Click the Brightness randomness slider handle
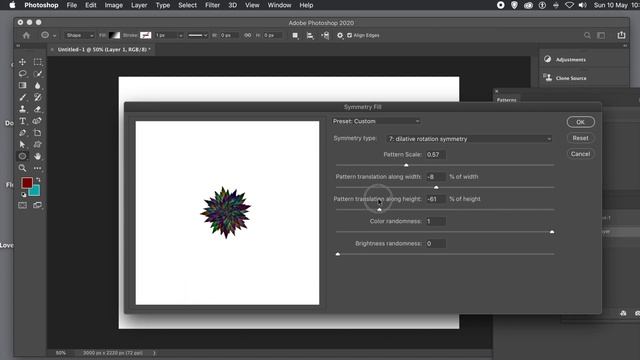This screenshot has width=640, height=360. tap(338, 254)
